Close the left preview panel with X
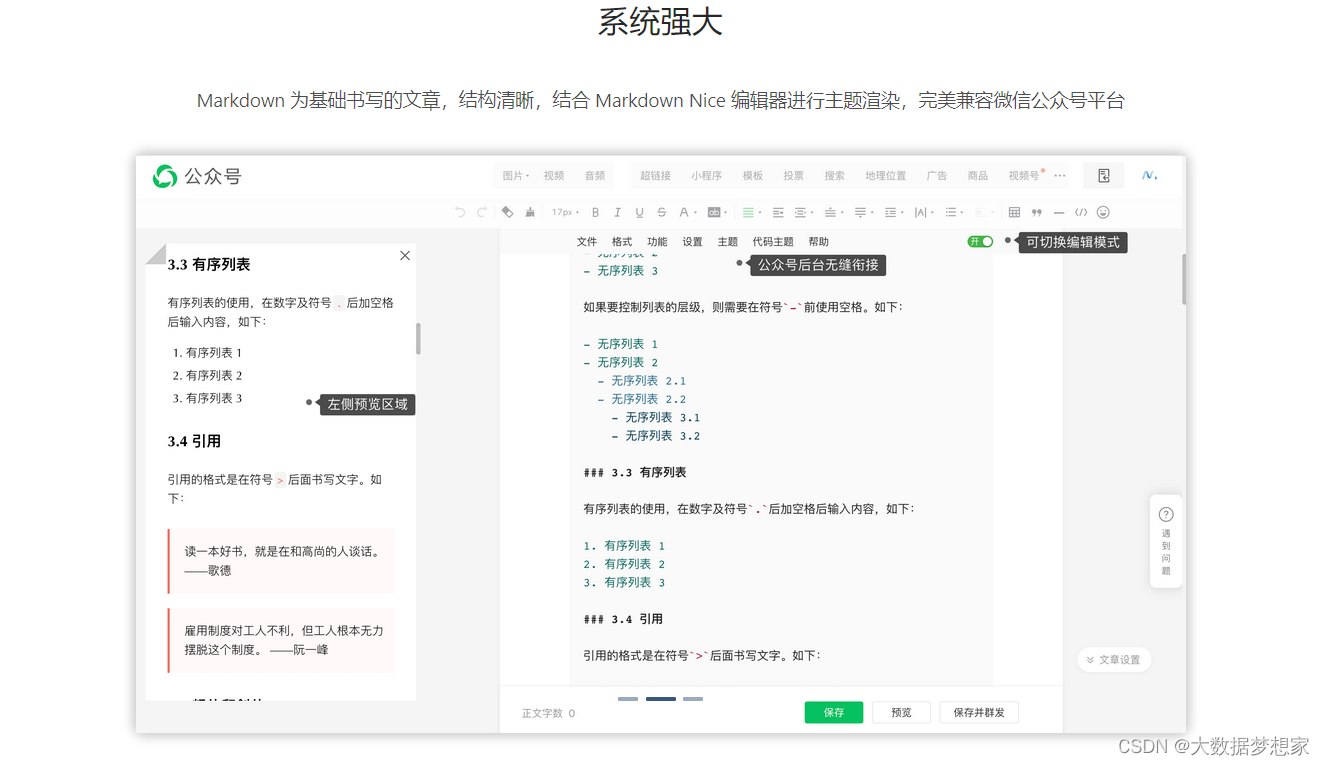The height and width of the screenshot is (765, 1324). 405,256
